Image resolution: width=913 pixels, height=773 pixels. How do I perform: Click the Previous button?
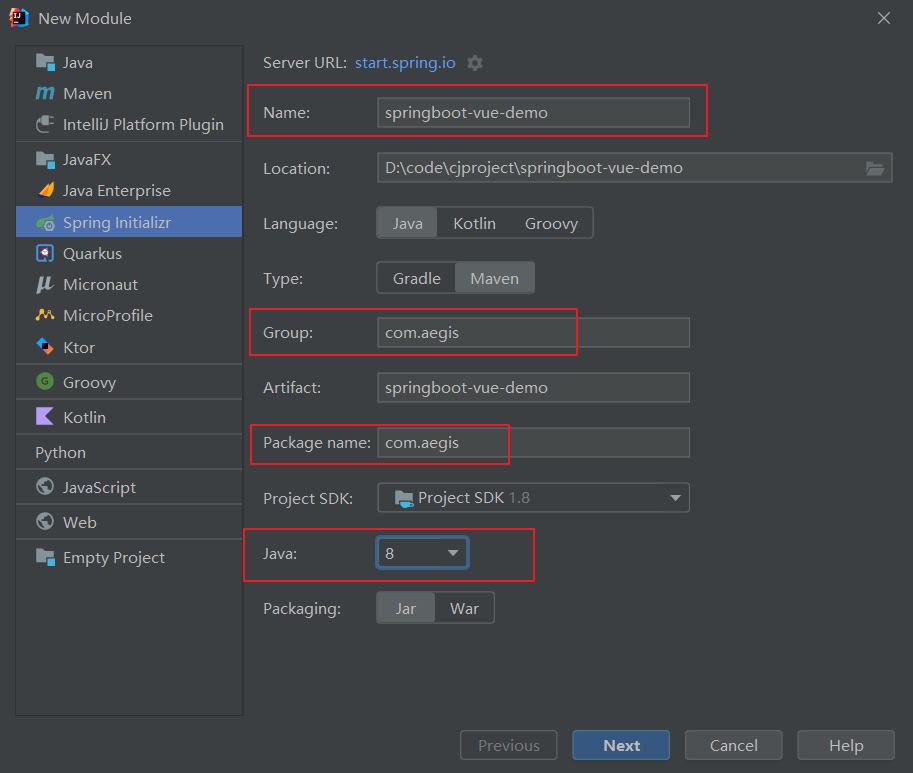(x=508, y=745)
